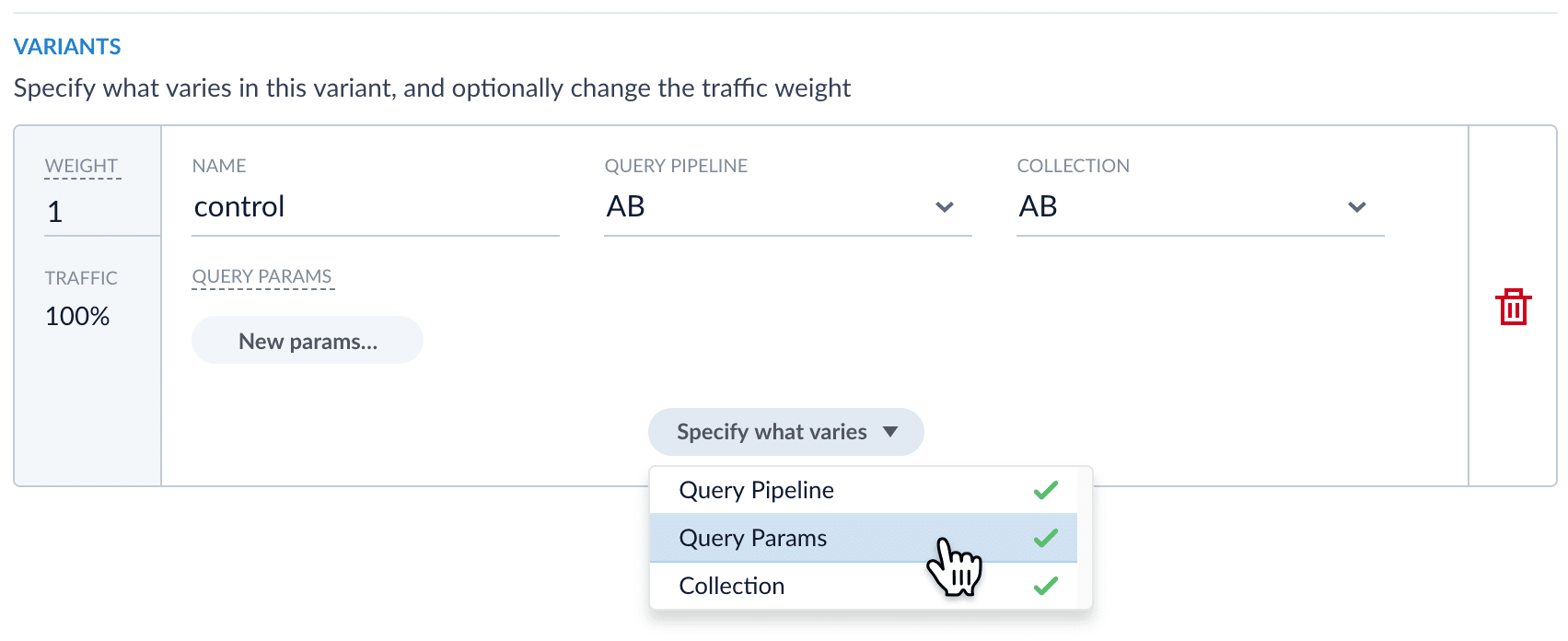Pick Collection from the varies menu
Viewport: 1568px width, 641px height.
[x=731, y=586]
